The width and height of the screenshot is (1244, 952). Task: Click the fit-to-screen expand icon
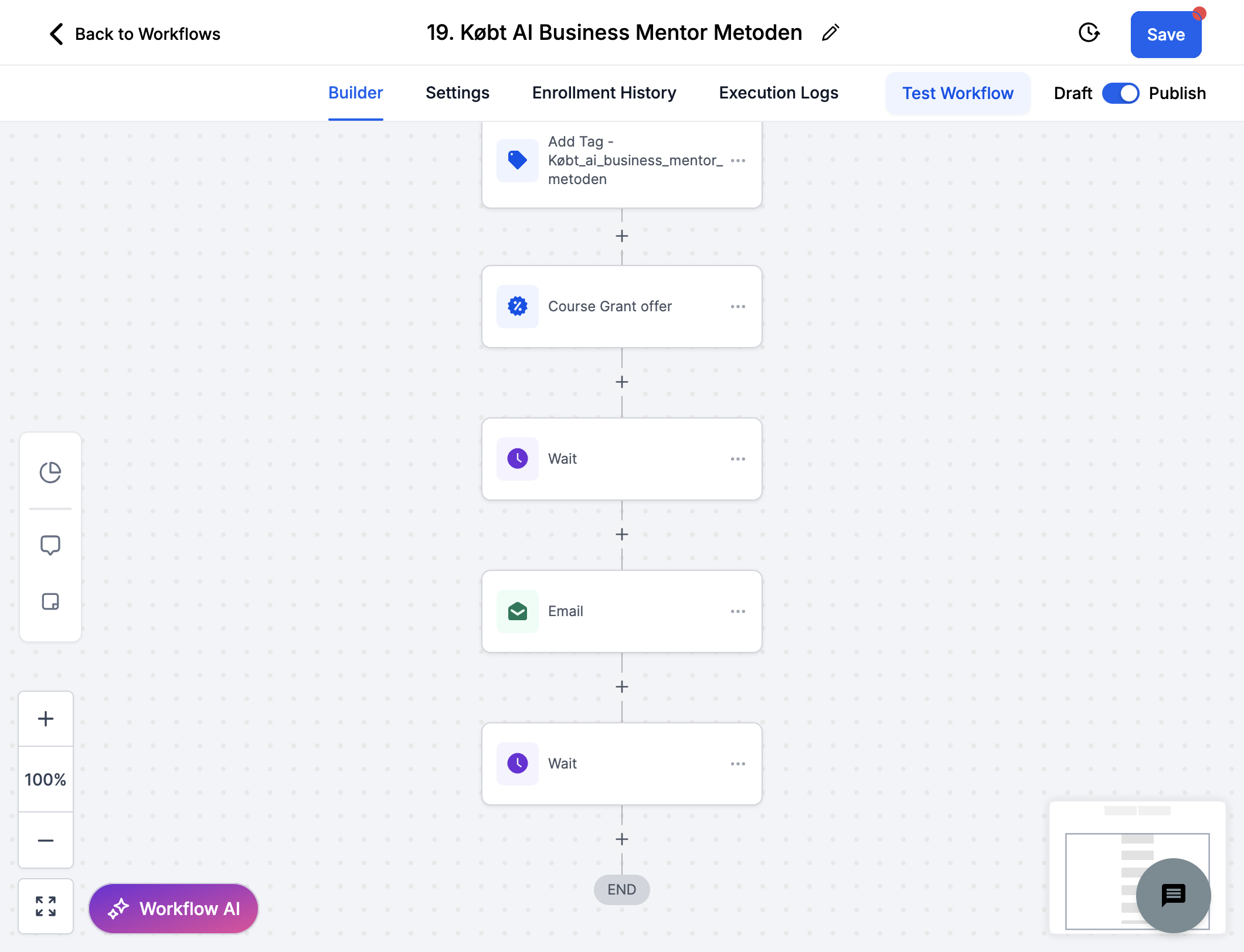pos(46,906)
